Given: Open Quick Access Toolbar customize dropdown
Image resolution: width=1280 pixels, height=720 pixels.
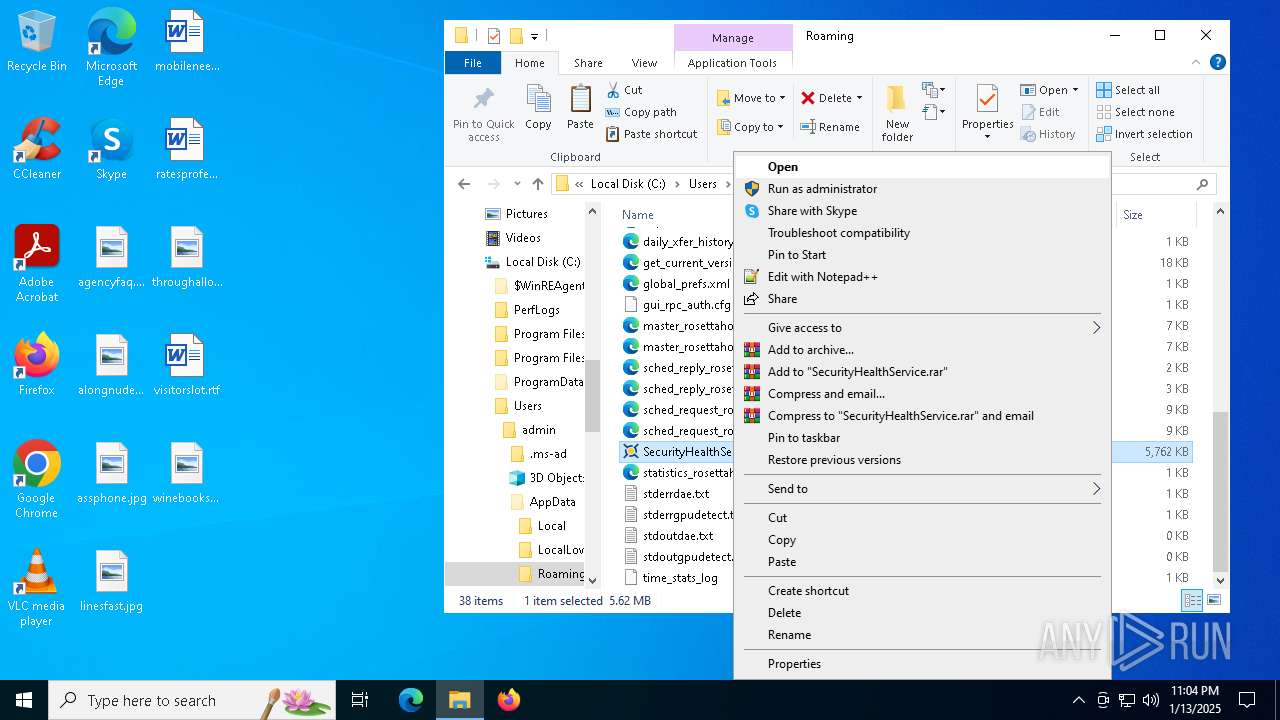Looking at the screenshot, I should [534, 36].
